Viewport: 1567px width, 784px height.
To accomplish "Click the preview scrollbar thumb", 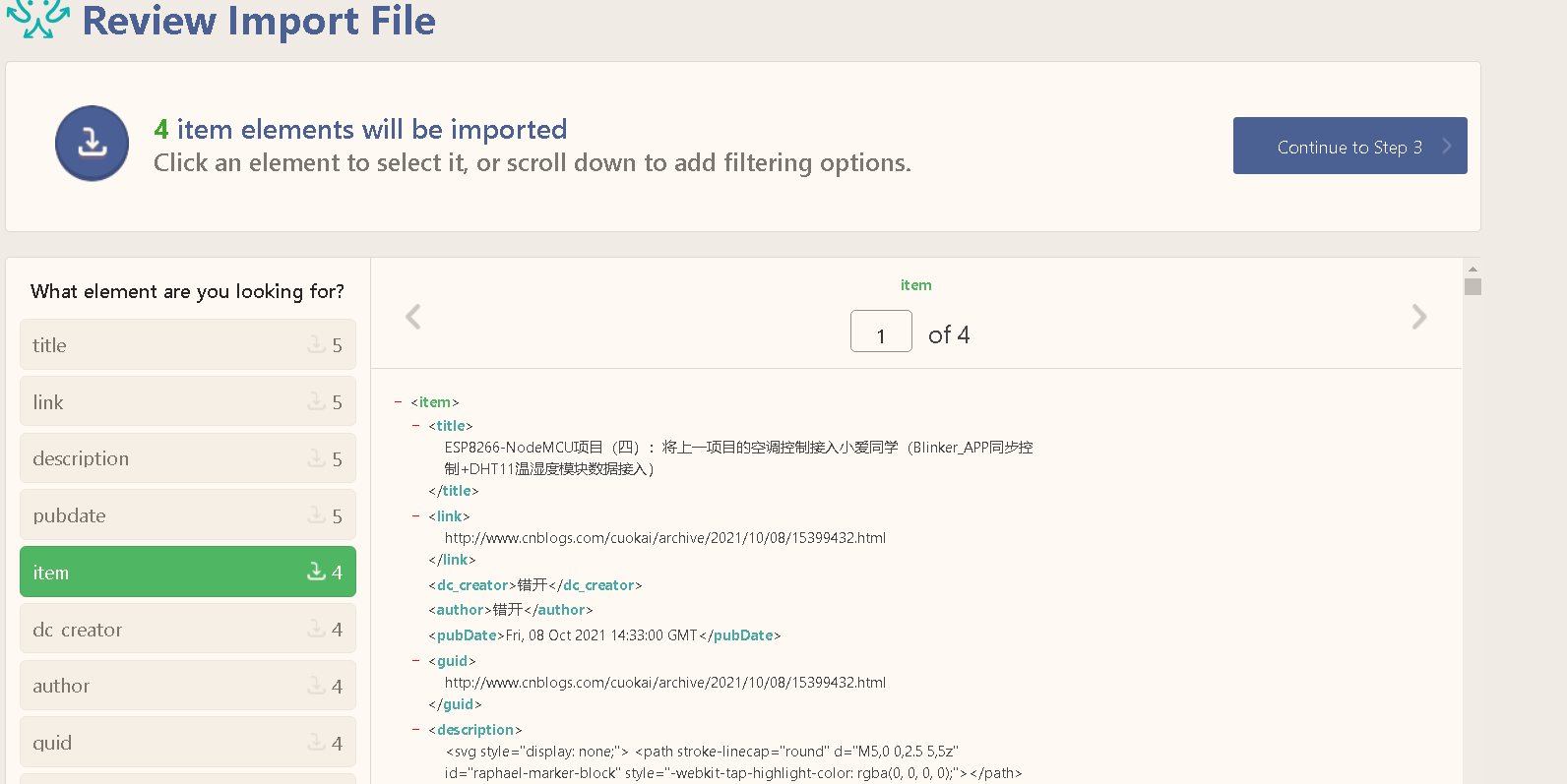I will click(x=1473, y=286).
